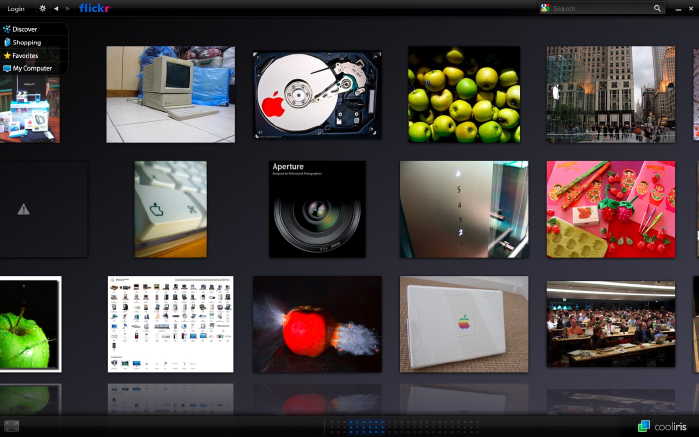
Task: Click the failed image warning icon
Action: pyautogui.click(x=24, y=209)
